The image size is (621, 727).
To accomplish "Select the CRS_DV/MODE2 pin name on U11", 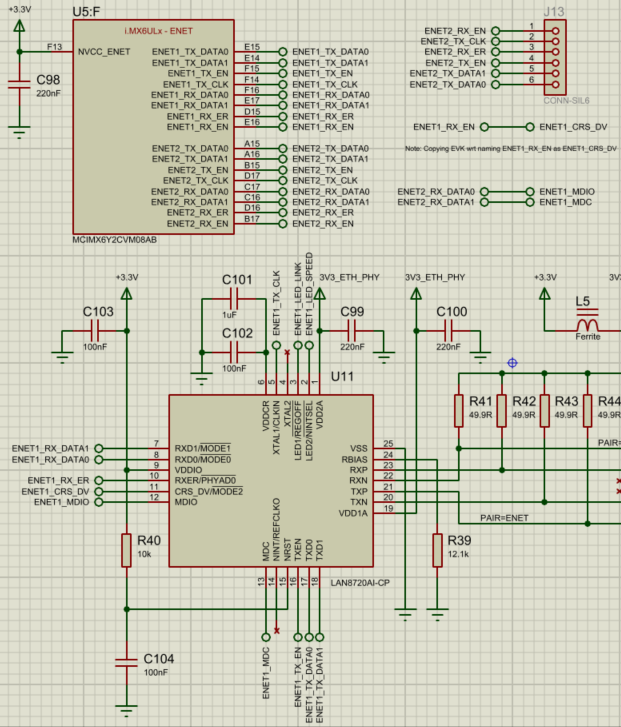I will [x=209, y=491].
